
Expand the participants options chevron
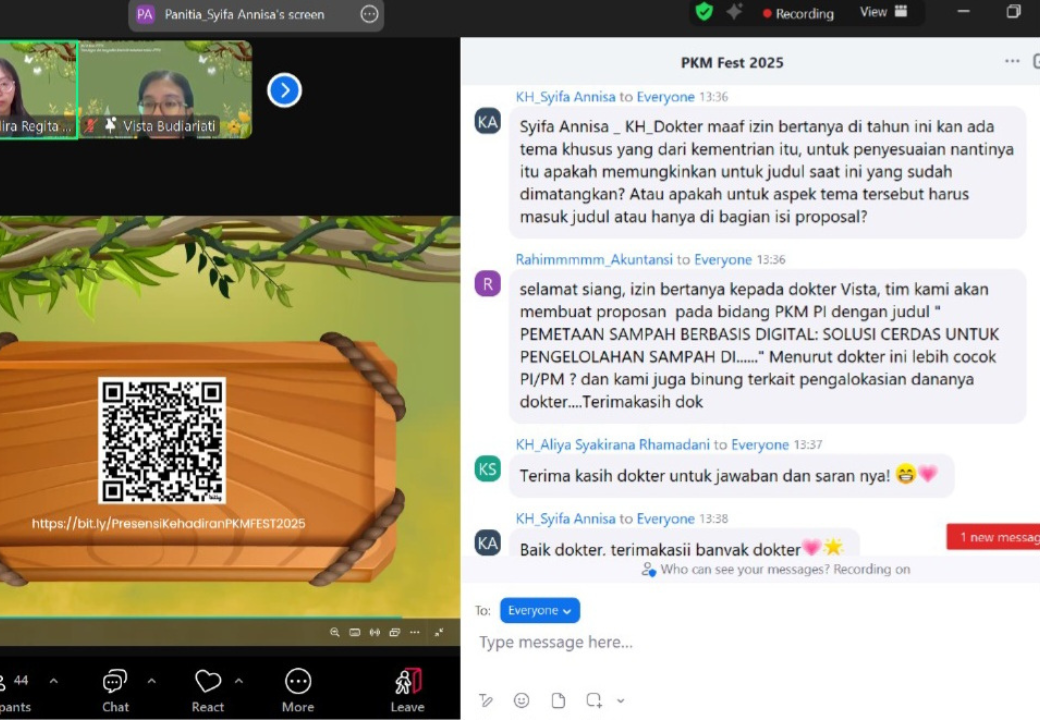click(x=54, y=681)
